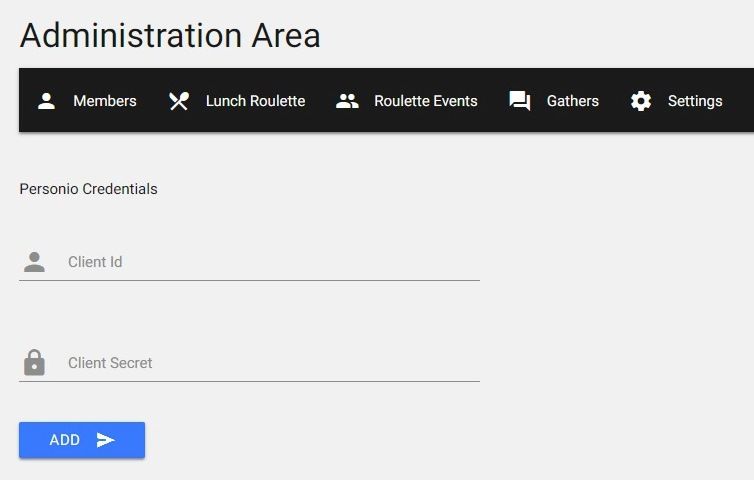Select the Gathers tab

tap(572, 101)
